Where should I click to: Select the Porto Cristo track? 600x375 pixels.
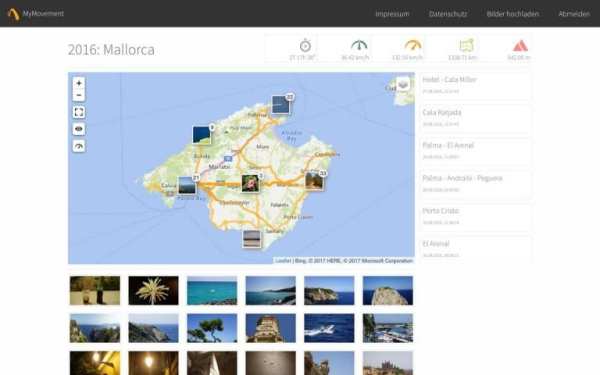tap(474, 216)
